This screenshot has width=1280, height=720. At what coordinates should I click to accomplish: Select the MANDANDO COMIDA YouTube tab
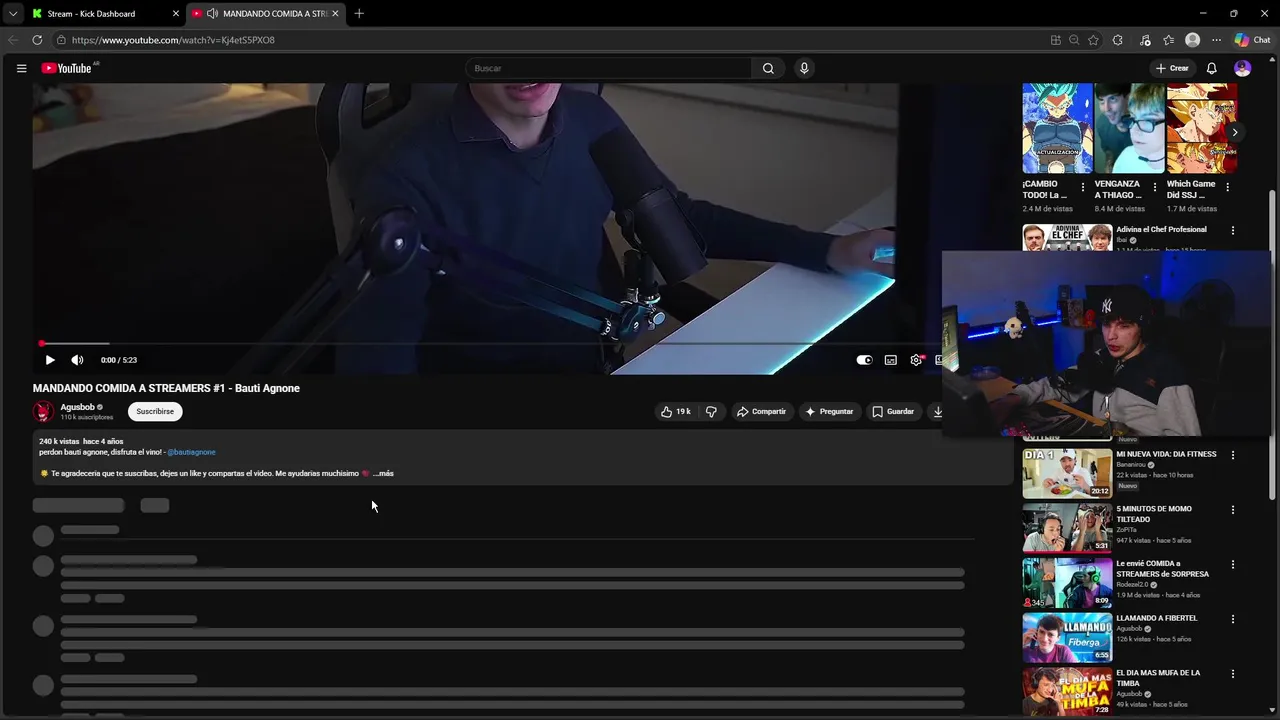pos(267,13)
